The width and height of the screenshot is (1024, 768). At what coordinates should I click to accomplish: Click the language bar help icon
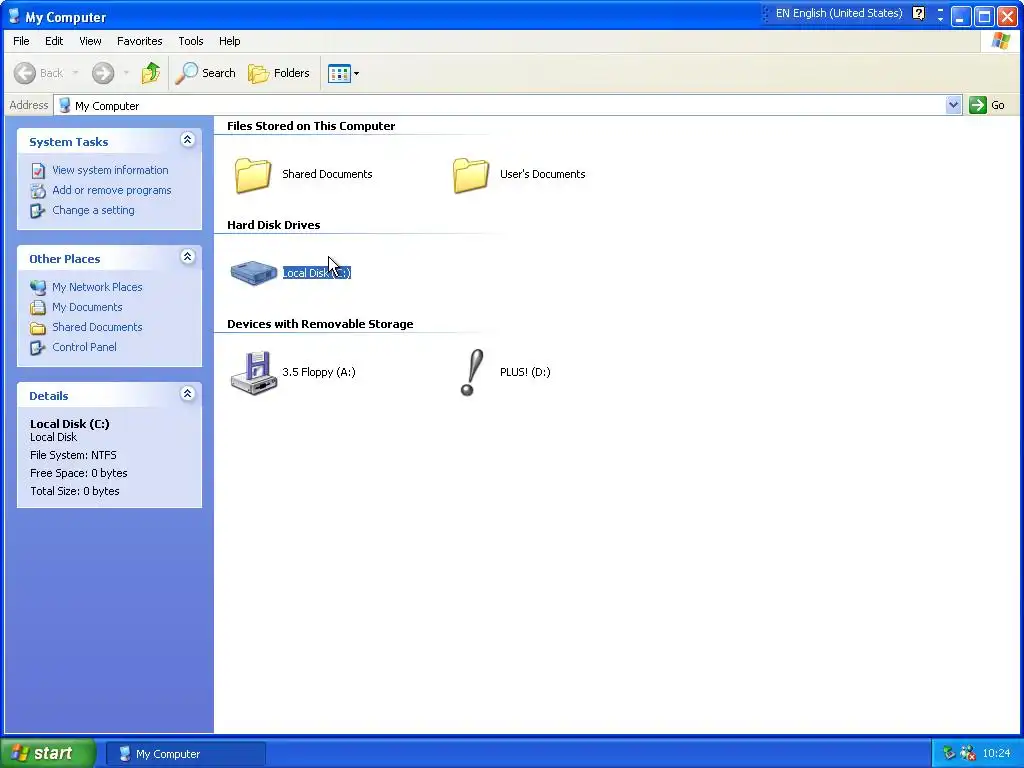pyautogui.click(x=918, y=14)
